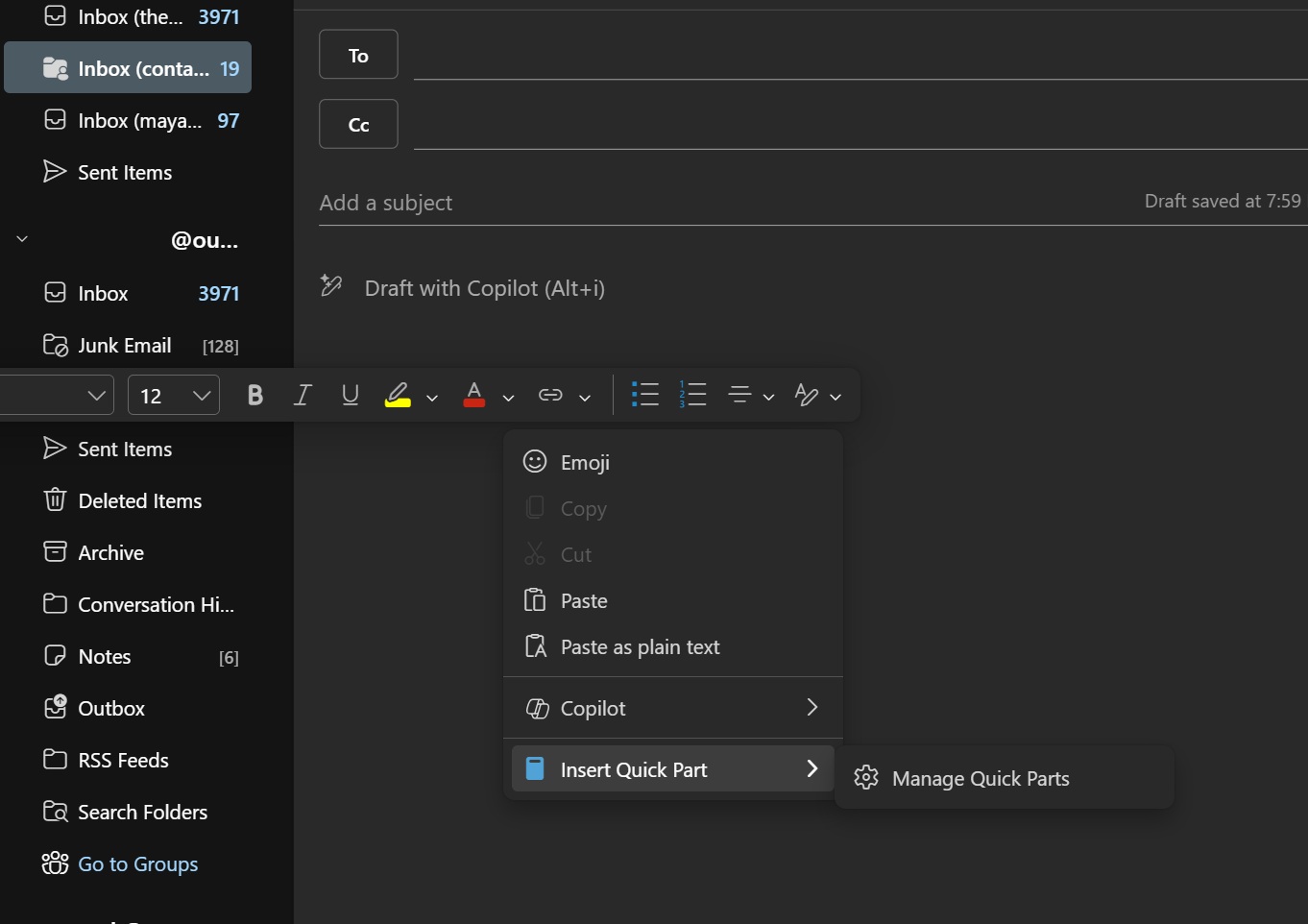Apply numbered list formatting
Viewport: 1308px width, 924px height.
[x=692, y=395]
